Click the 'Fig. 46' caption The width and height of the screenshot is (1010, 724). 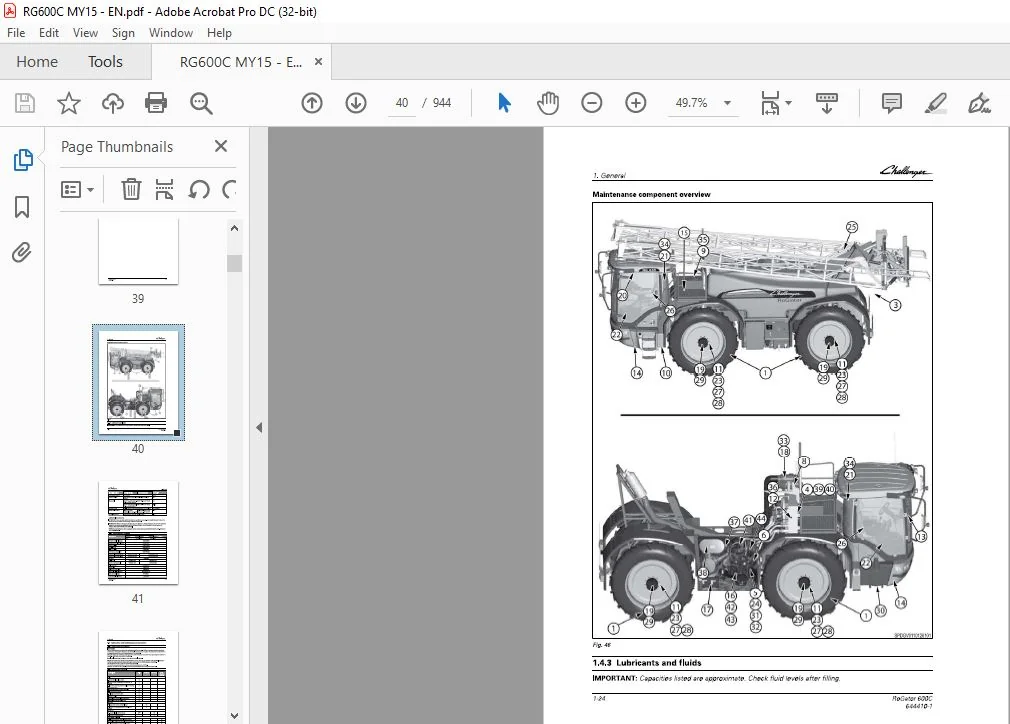(x=602, y=645)
